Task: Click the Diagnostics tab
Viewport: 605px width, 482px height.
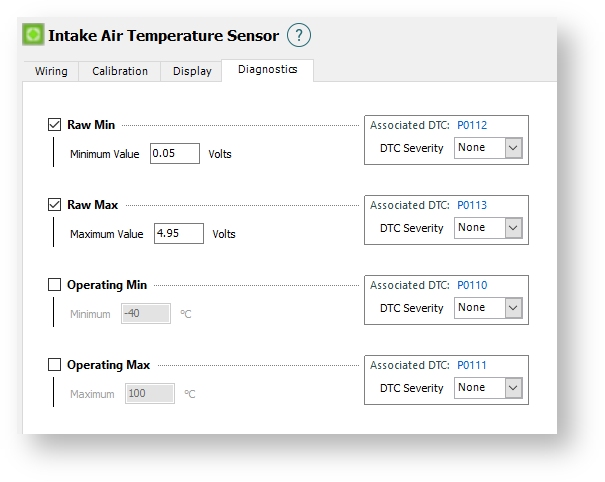Action: (x=267, y=70)
